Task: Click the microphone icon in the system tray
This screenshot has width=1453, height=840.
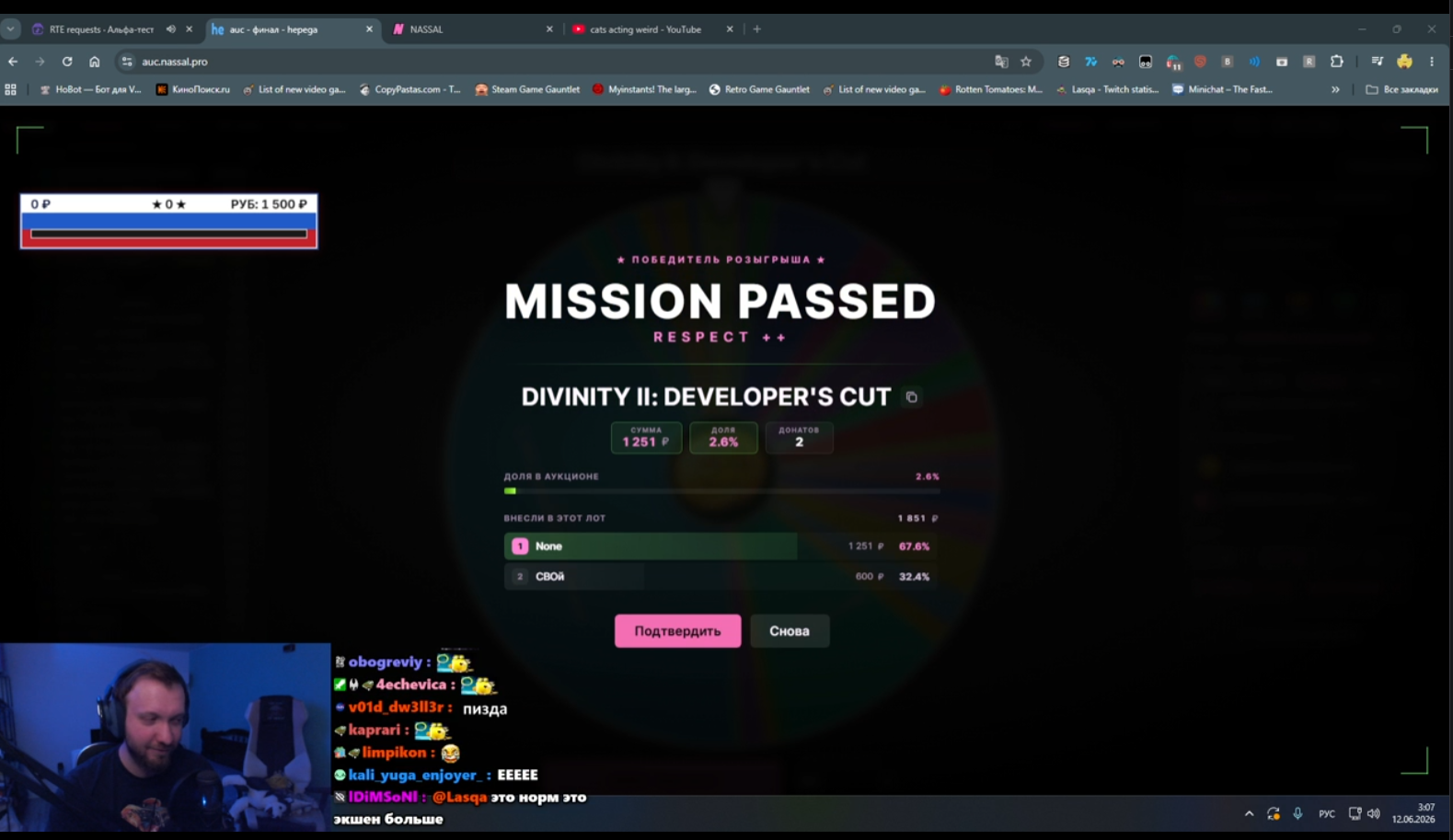Action: tap(1297, 813)
